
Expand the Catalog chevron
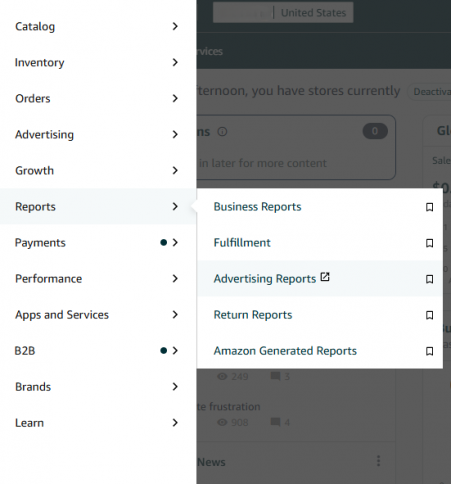tap(175, 26)
